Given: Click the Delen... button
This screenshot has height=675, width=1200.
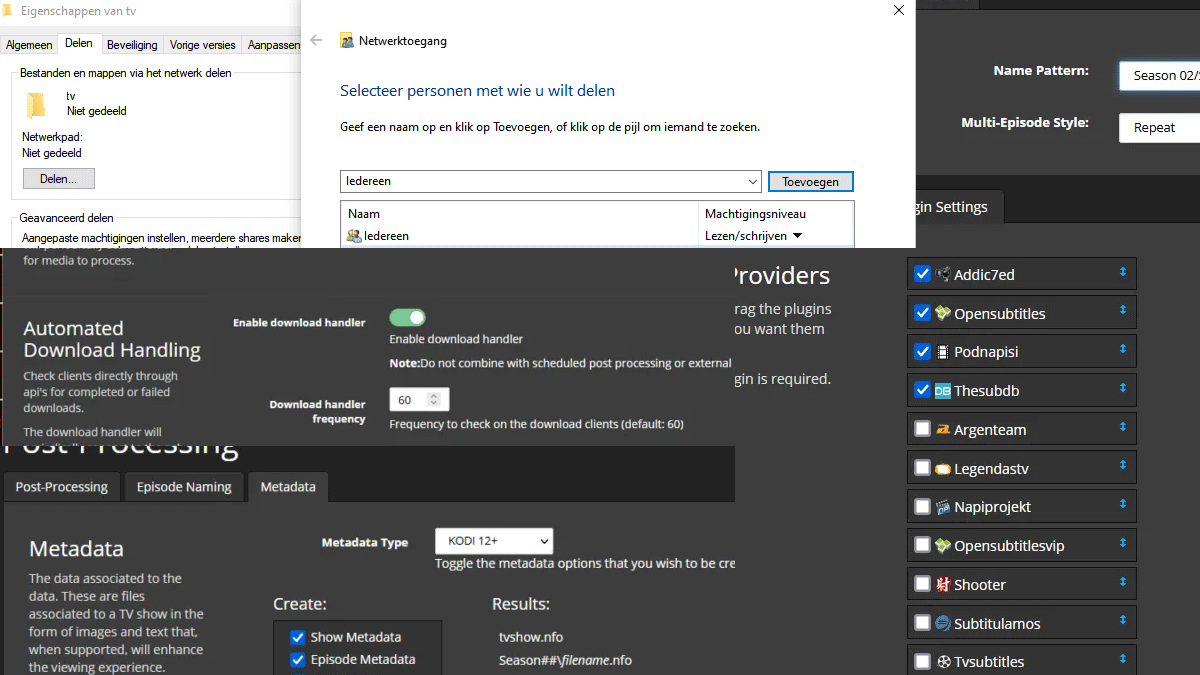Looking at the screenshot, I should (58, 179).
